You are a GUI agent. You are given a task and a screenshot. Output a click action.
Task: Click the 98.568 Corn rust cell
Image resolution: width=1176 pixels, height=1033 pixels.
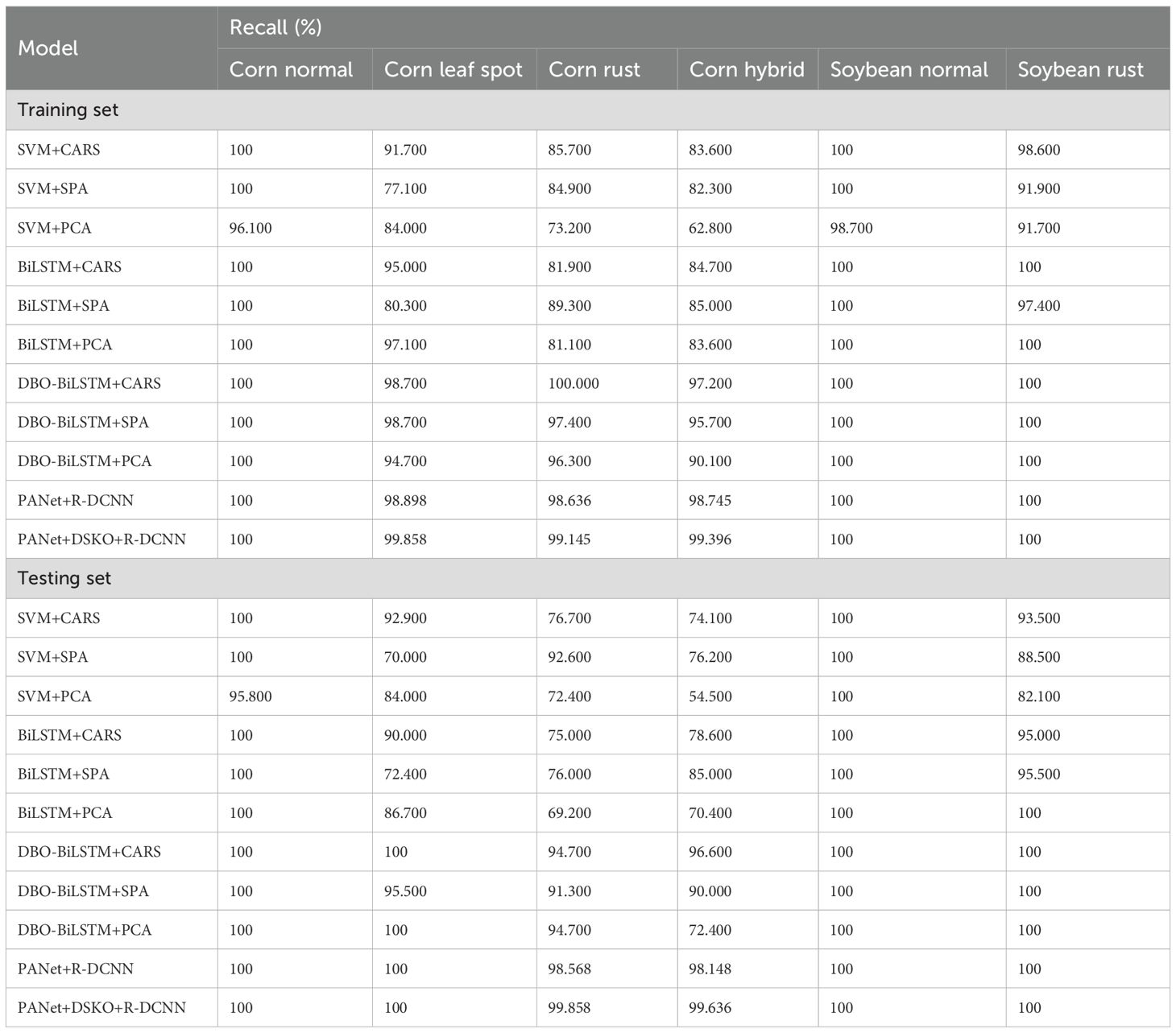coord(569,969)
